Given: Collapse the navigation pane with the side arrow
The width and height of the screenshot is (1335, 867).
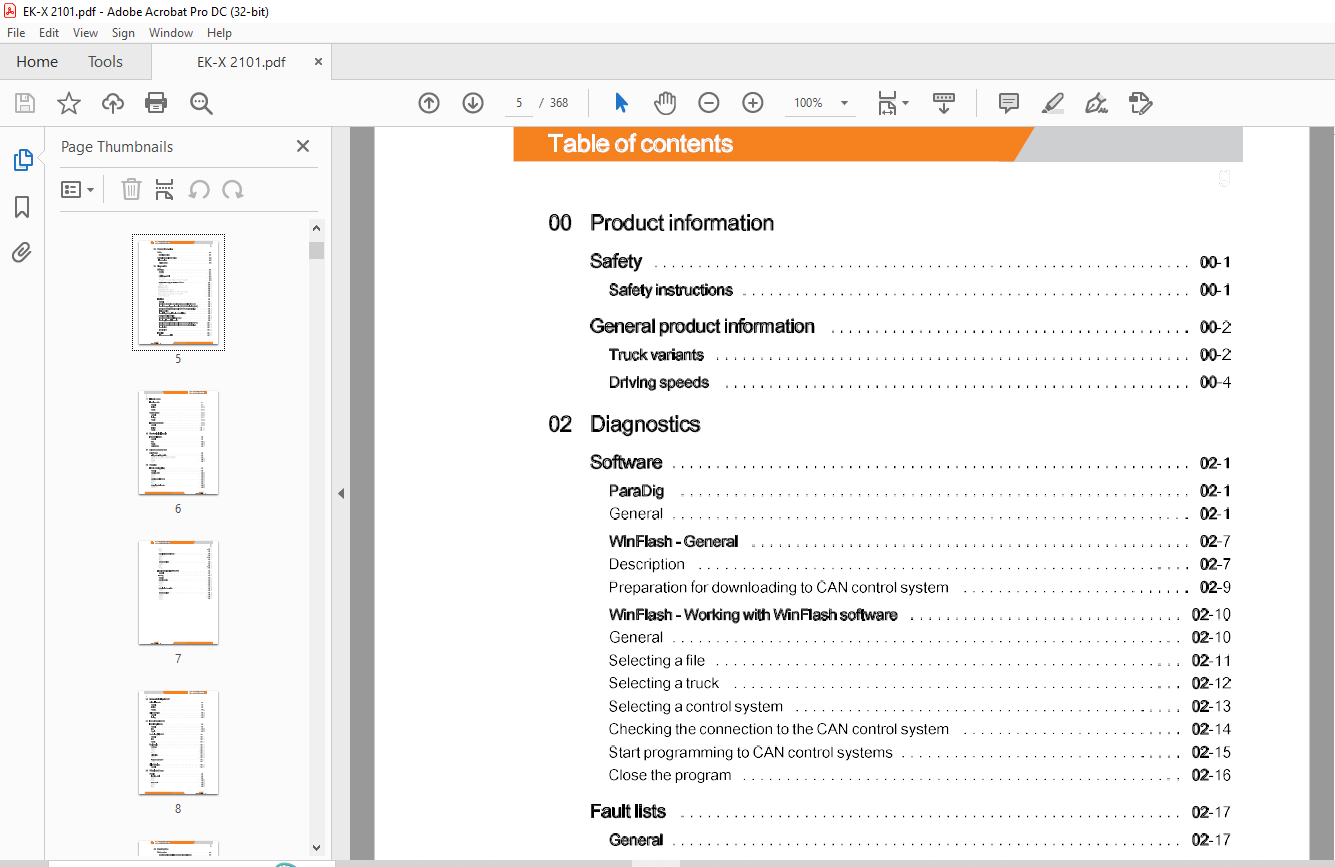Looking at the screenshot, I should tap(341, 493).
